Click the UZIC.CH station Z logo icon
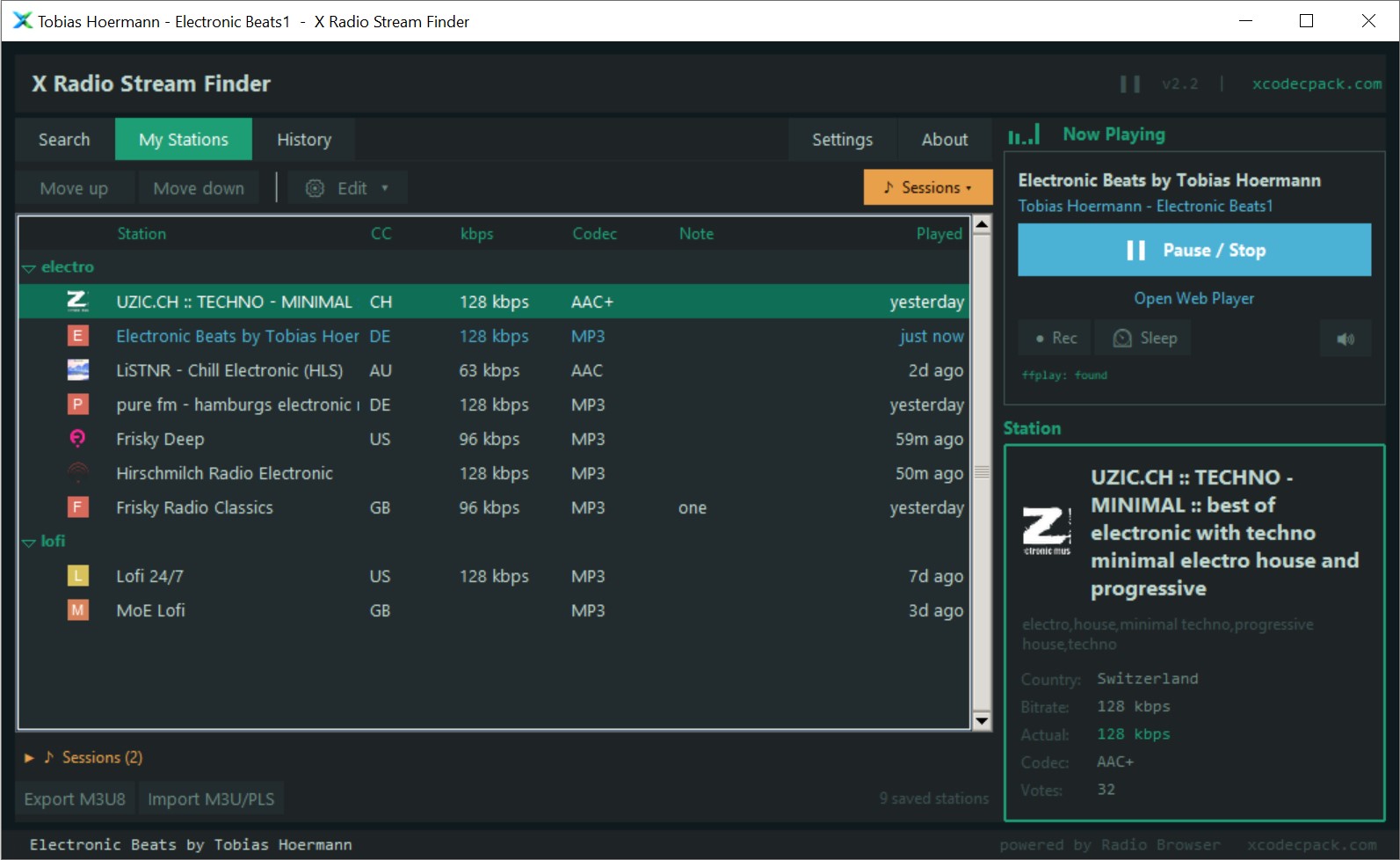The width and height of the screenshot is (1400, 860). (78, 302)
